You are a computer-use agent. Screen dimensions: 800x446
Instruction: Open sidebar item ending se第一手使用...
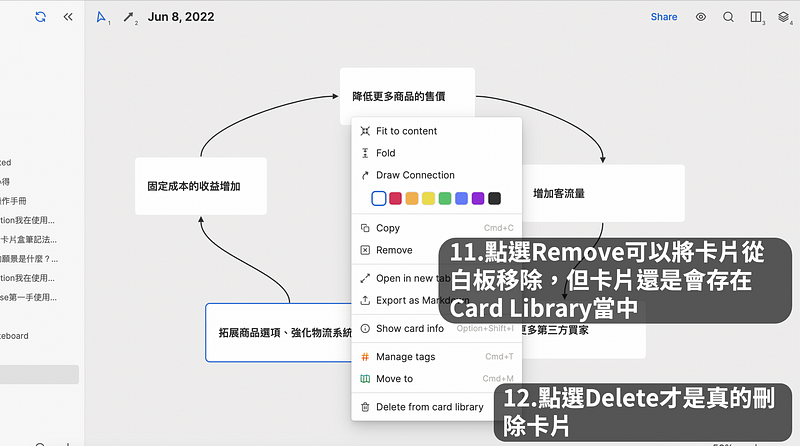coord(28,297)
